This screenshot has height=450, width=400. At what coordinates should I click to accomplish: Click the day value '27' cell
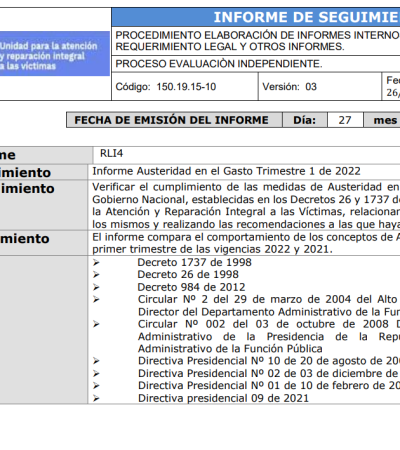(x=345, y=120)
